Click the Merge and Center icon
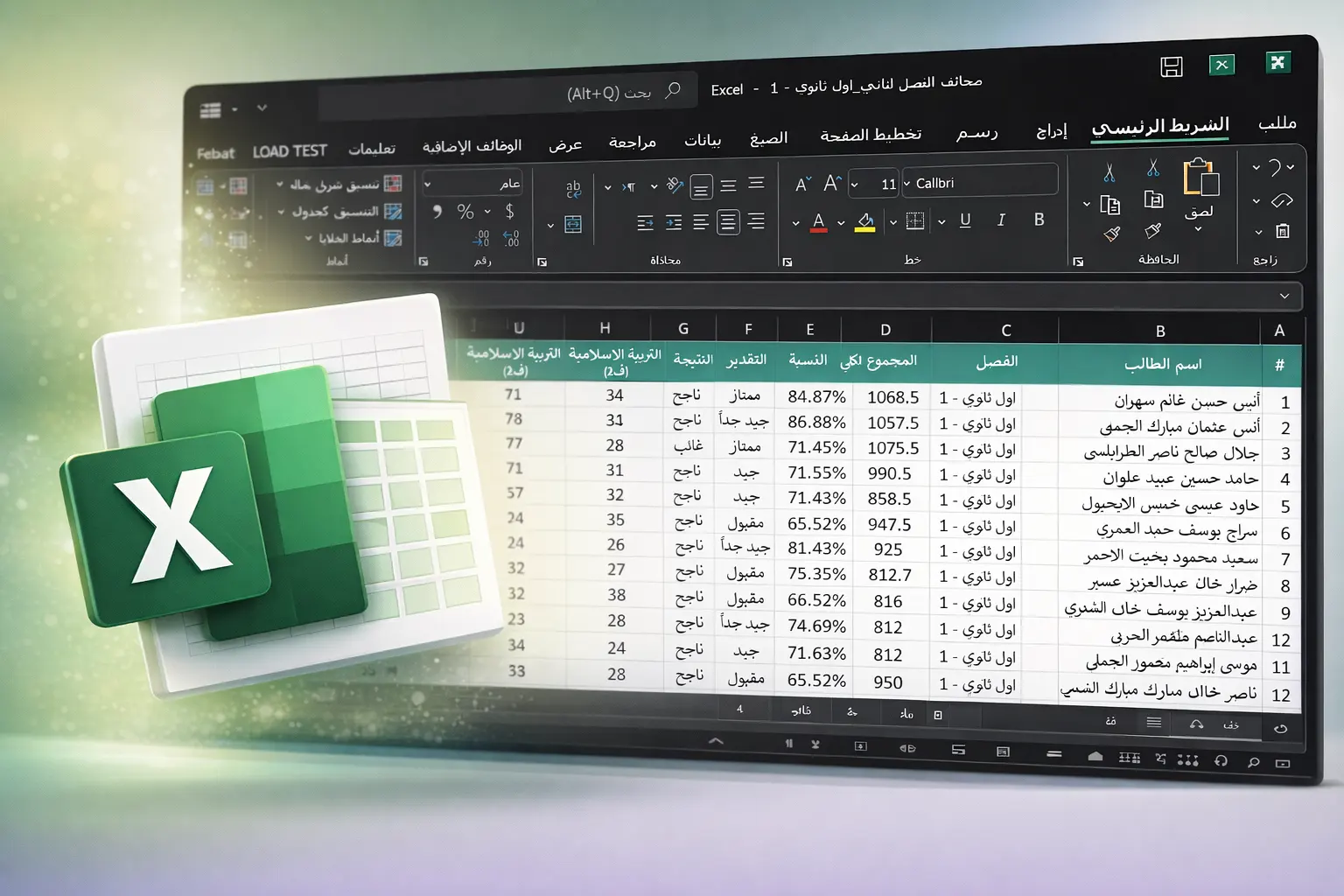Image resolution: width=1344 pixels, height=896 pixels. click(x=573, y=225)
